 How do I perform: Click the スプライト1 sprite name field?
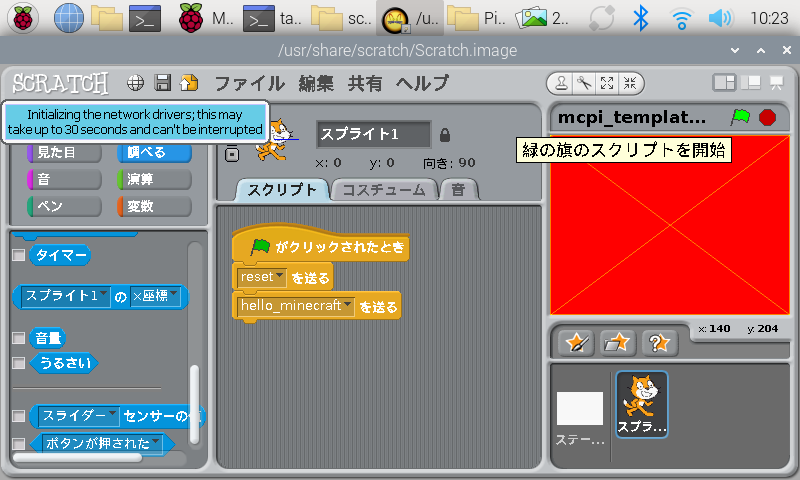373,134
